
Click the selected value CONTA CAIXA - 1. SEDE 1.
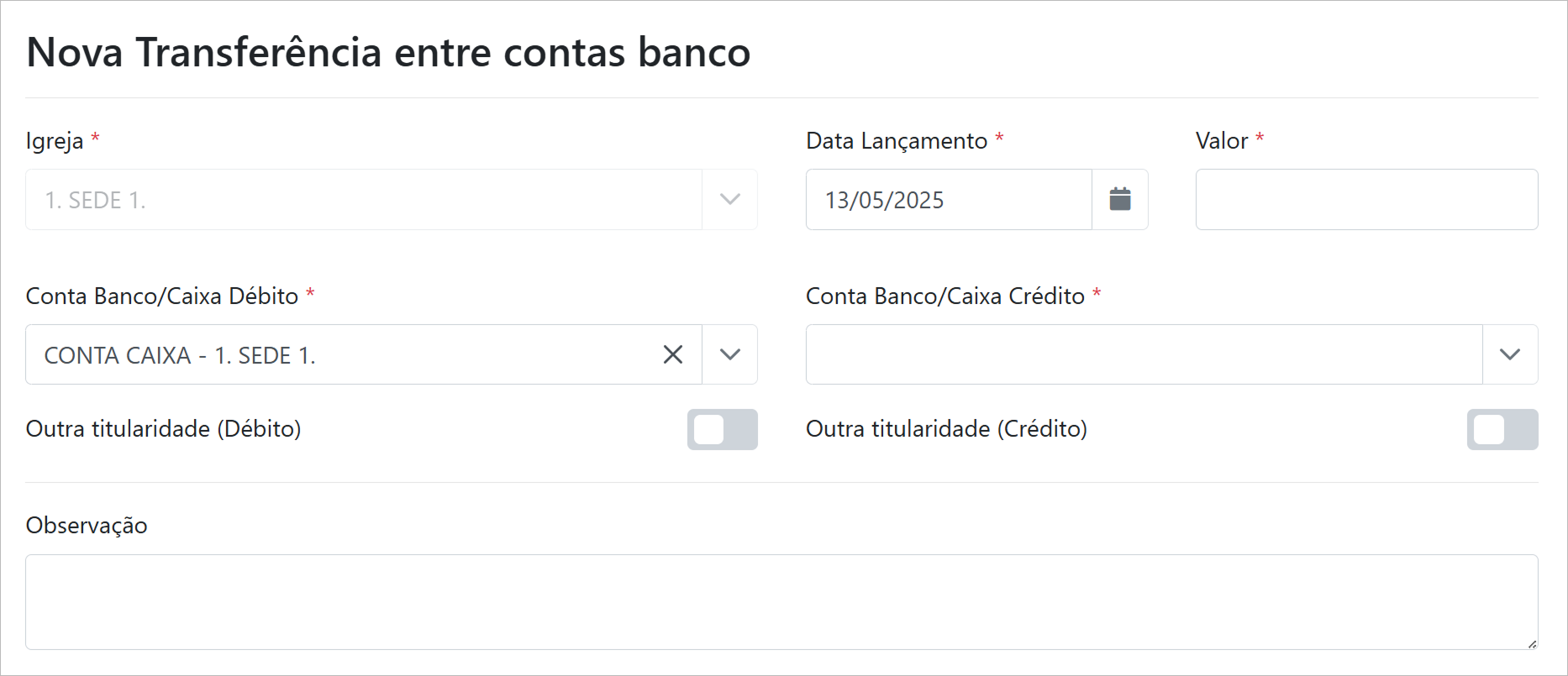tap(180, 355)
